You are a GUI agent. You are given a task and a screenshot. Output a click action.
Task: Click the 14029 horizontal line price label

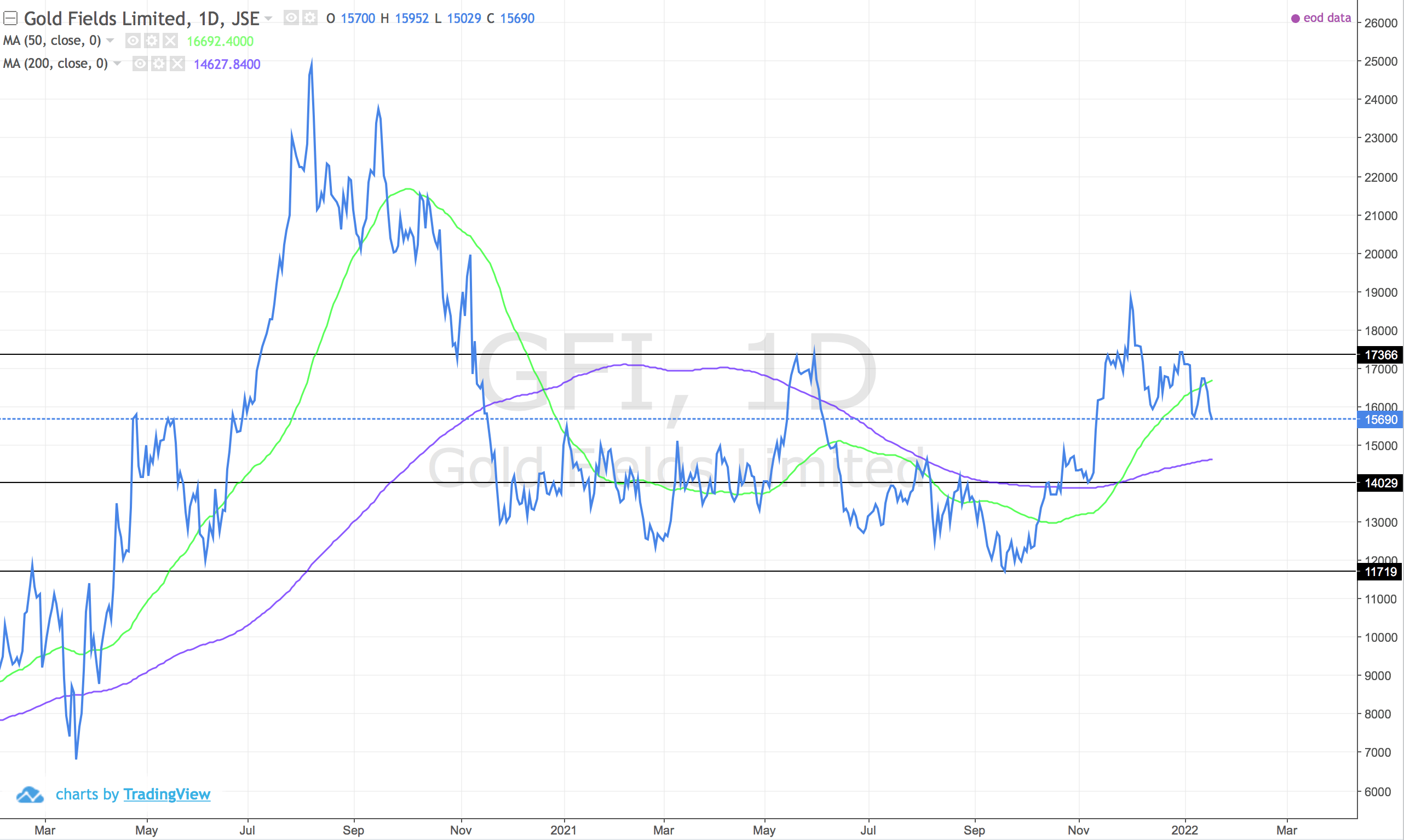1380,483
